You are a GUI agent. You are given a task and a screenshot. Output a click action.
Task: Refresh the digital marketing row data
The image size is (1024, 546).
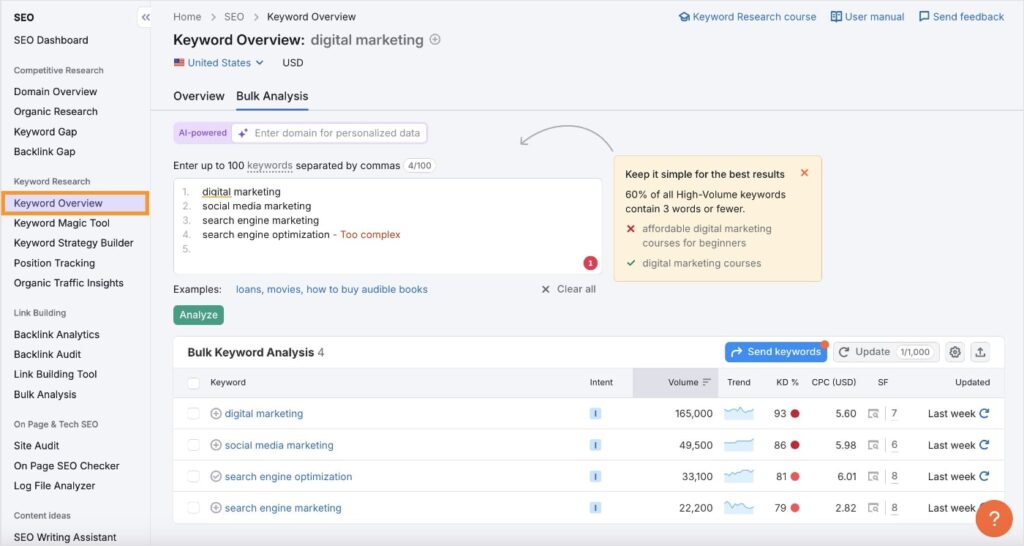tap(984, 413)
